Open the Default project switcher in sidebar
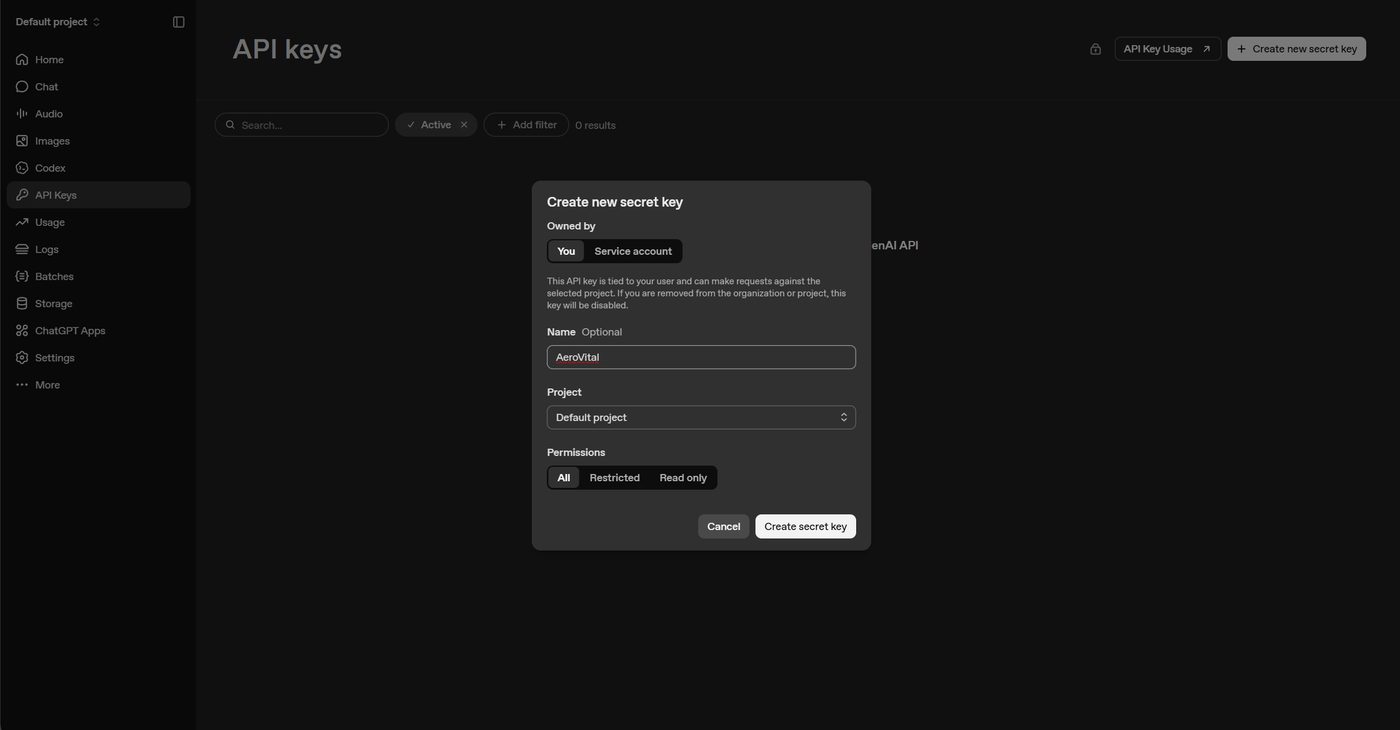Screen dimensions: 1400x730 (58, 22)
